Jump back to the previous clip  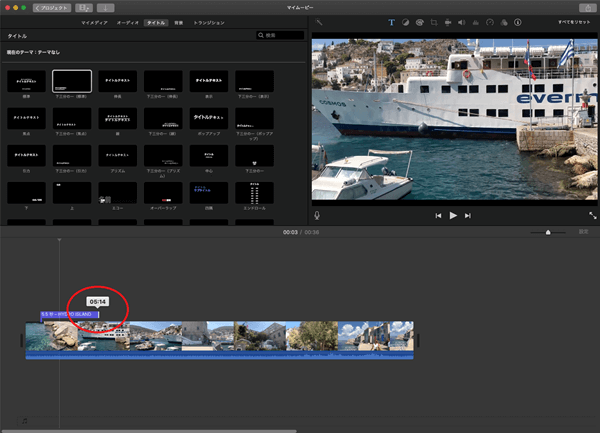(x=438, y=215)
